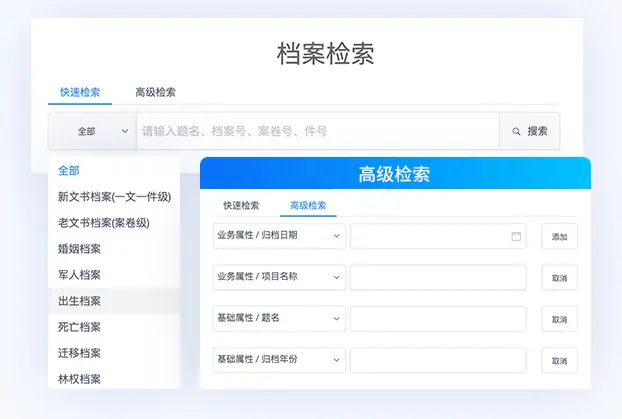Click 取消 button beside 题名 row
622x419 pixels.
click(559, 319)
